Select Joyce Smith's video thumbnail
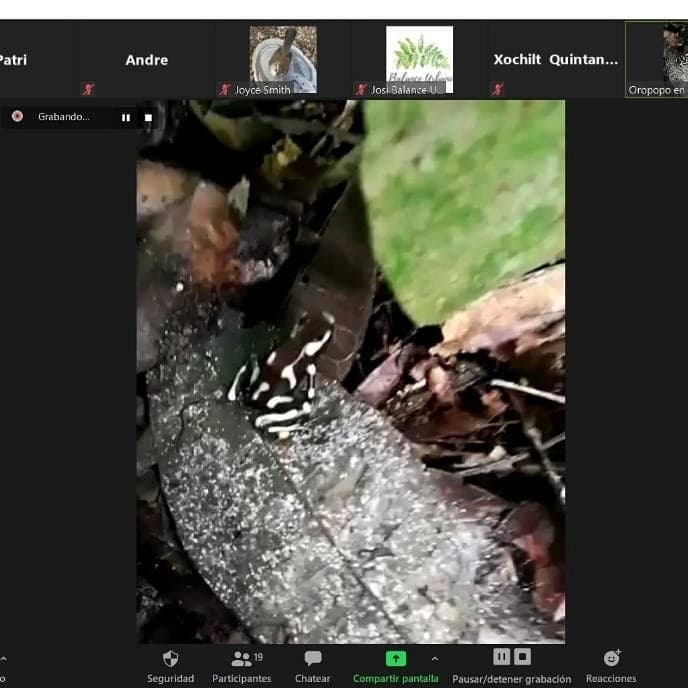The width and height of the screenshot is (688, 688). [283, 59]
